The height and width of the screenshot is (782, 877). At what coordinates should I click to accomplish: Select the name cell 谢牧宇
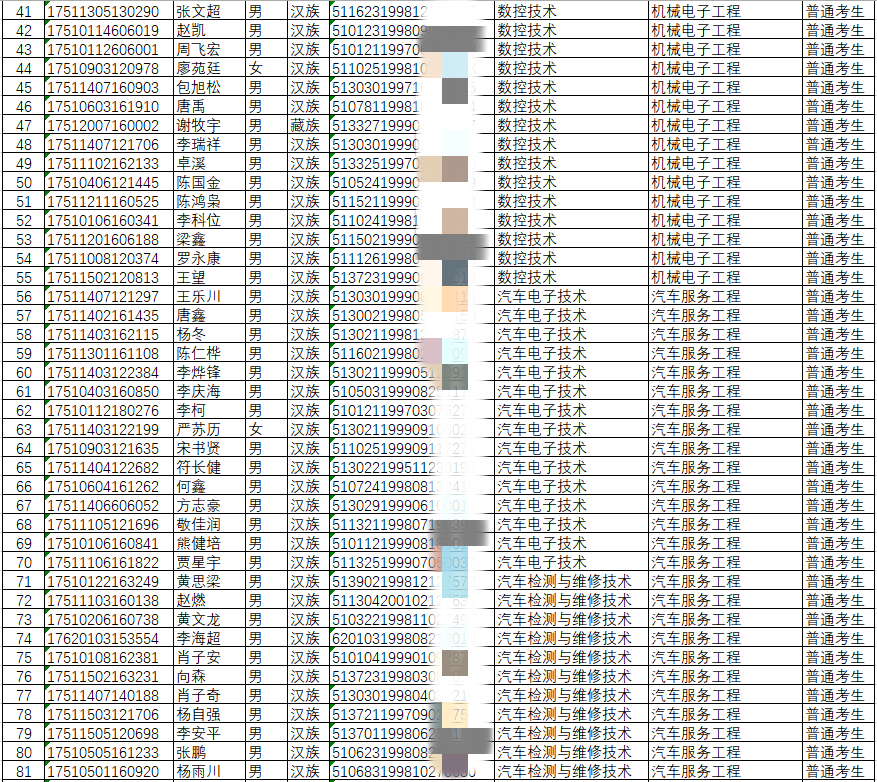tap(199, 126)
